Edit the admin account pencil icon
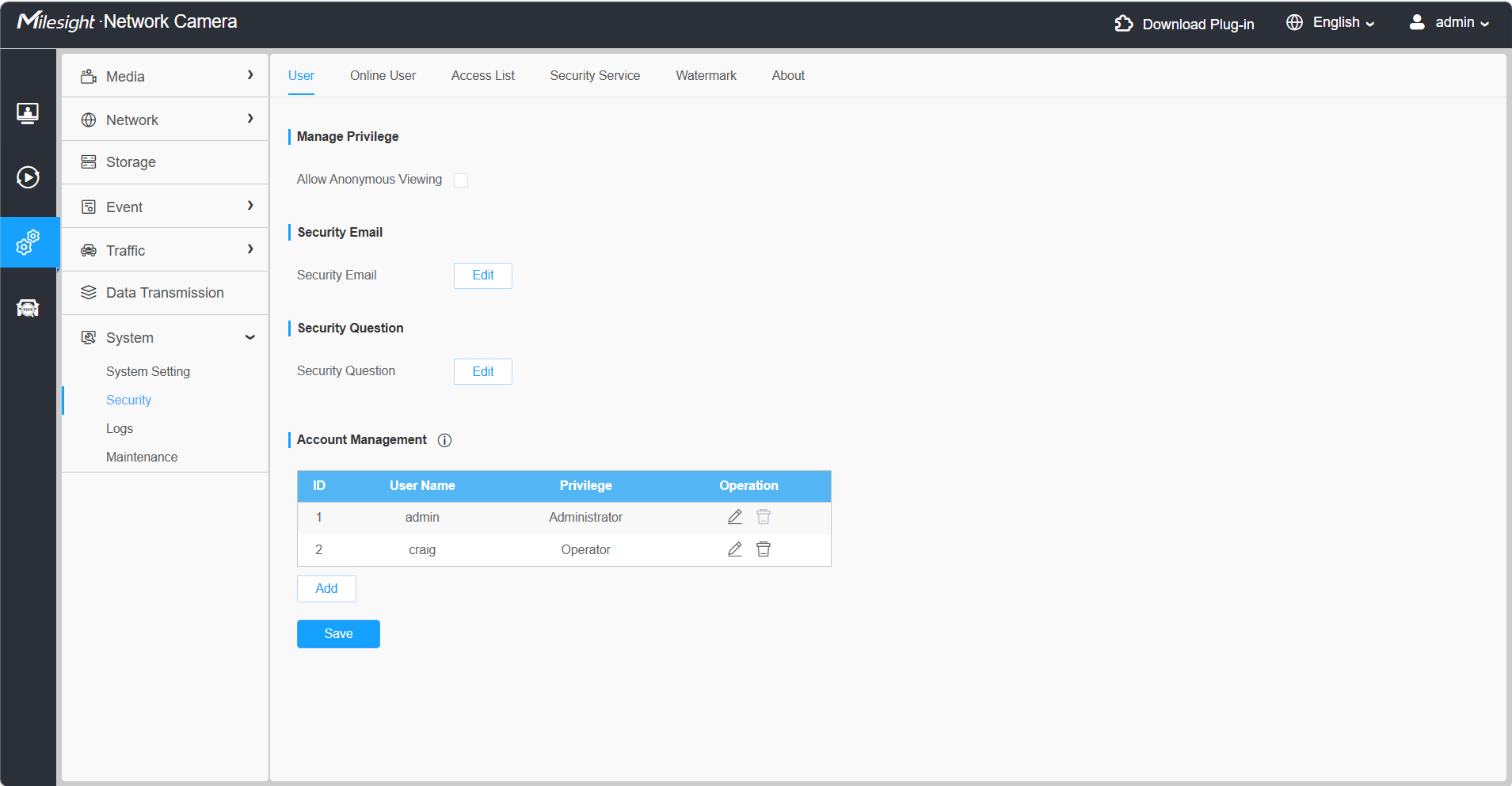 pos(735,517)
